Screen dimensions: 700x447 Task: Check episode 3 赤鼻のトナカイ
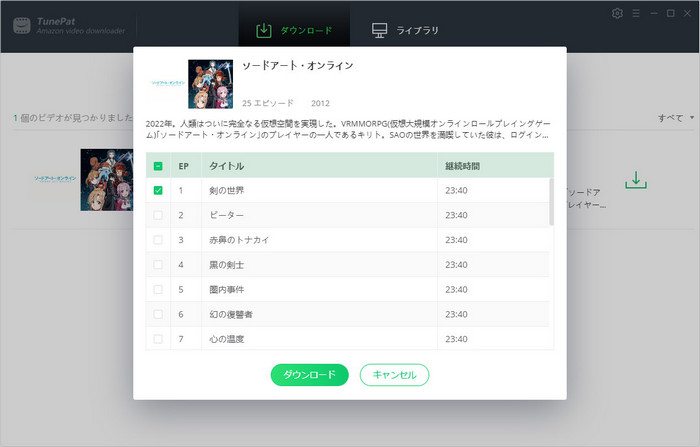[x=158, y=240]
